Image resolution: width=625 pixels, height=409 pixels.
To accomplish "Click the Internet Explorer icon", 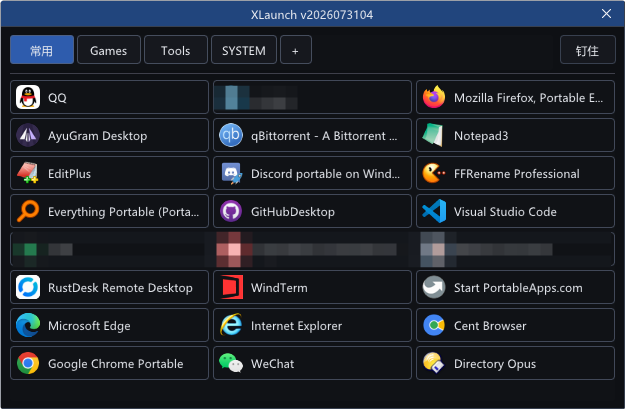I will (231, 325).
